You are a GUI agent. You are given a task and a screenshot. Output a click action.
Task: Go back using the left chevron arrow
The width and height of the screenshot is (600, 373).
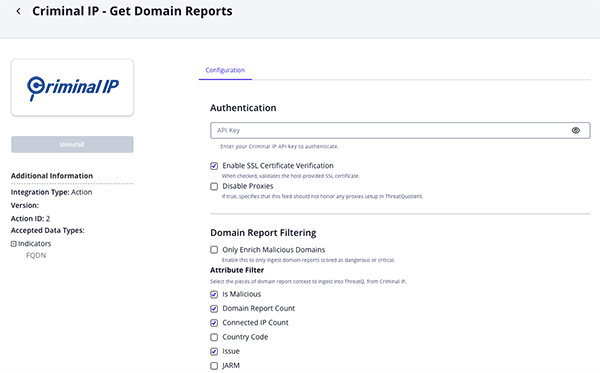pyautogui.click(x=18, y=11)
